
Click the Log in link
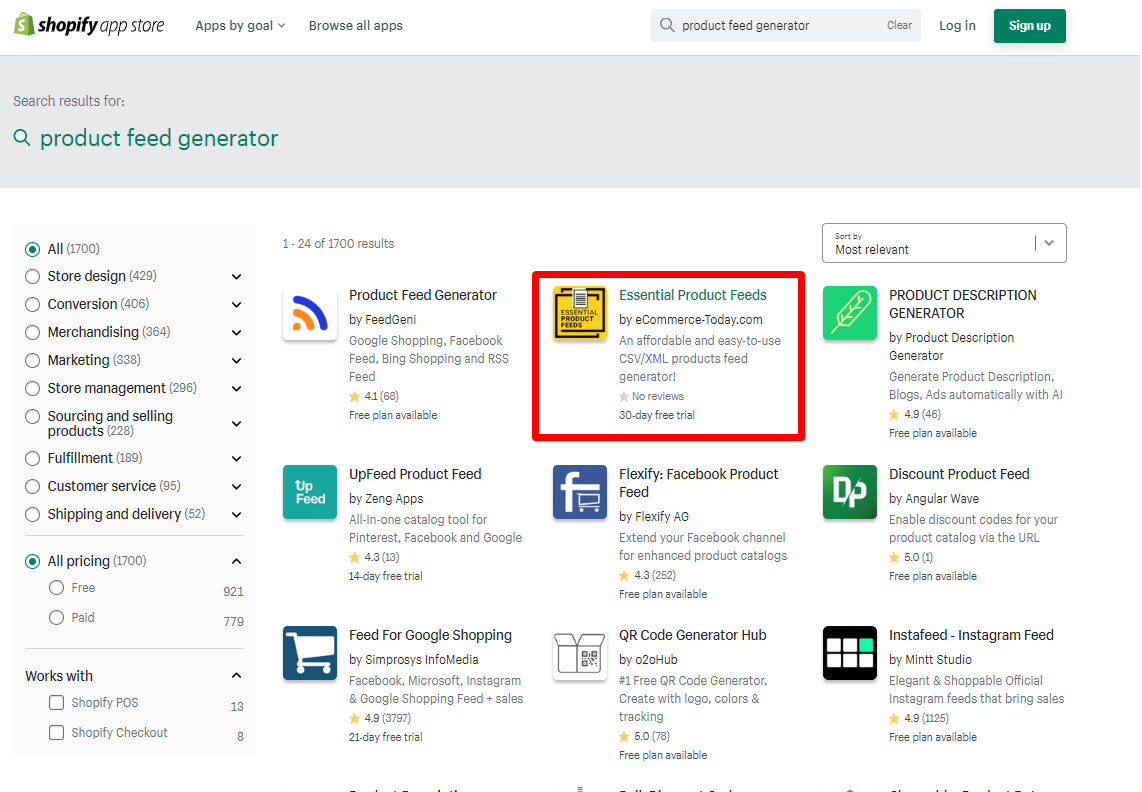point(957,26)
